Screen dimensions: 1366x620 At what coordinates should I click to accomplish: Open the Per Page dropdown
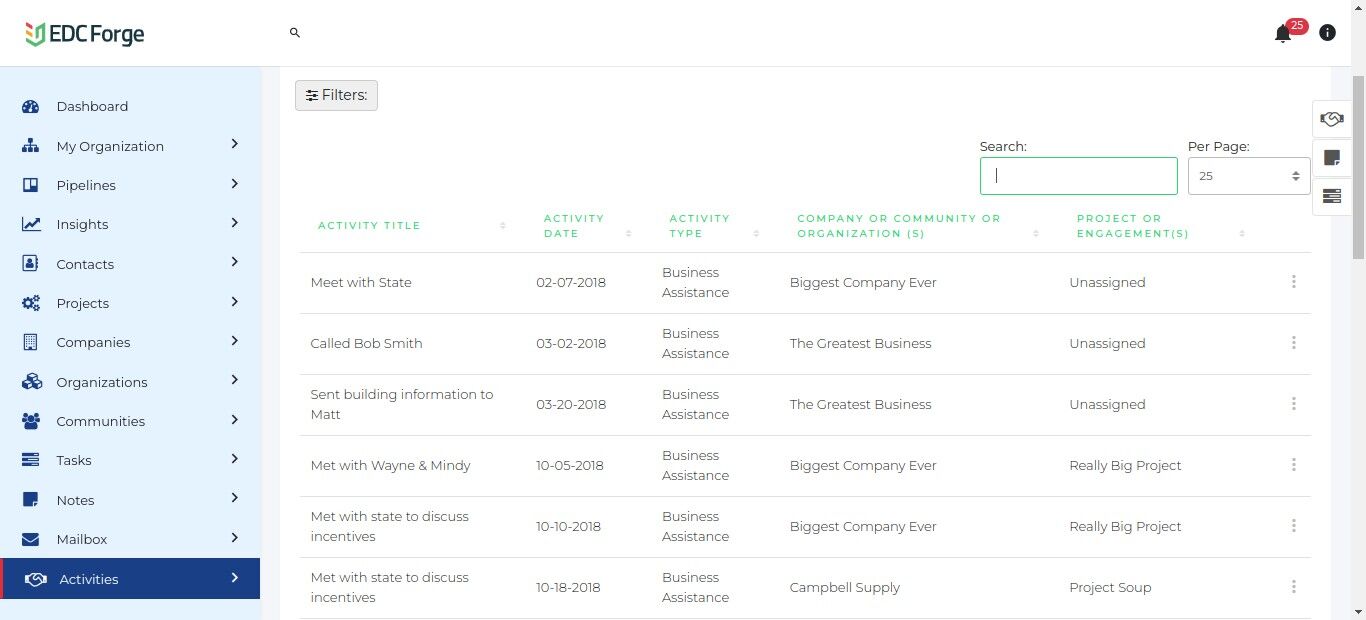(x=1249, y=176)
